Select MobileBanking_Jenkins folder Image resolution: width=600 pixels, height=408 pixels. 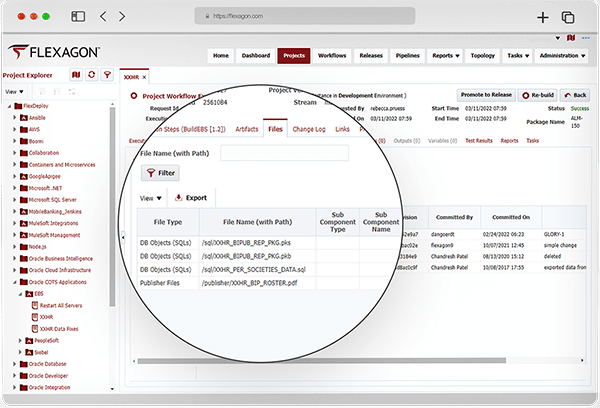coord(55,212)
